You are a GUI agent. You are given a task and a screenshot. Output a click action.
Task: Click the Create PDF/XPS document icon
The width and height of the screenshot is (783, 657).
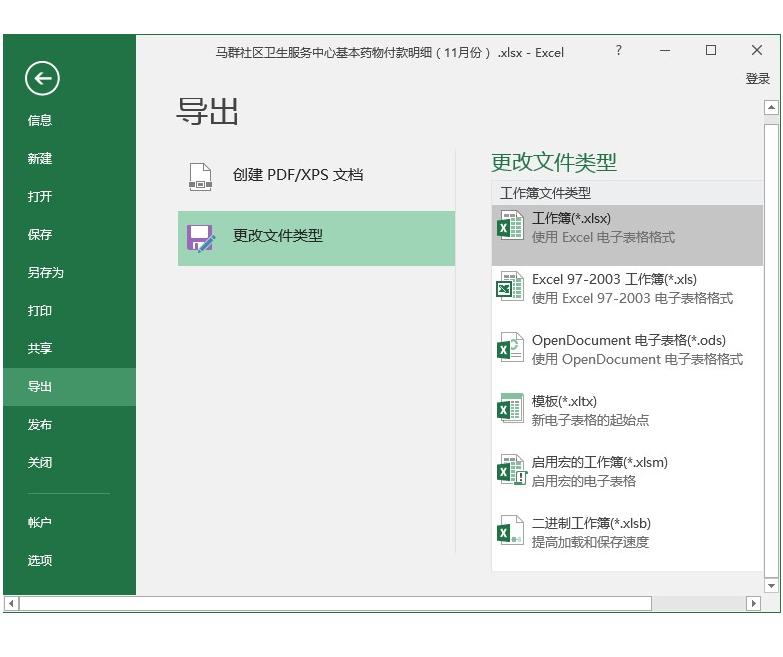tap(200, 177)
